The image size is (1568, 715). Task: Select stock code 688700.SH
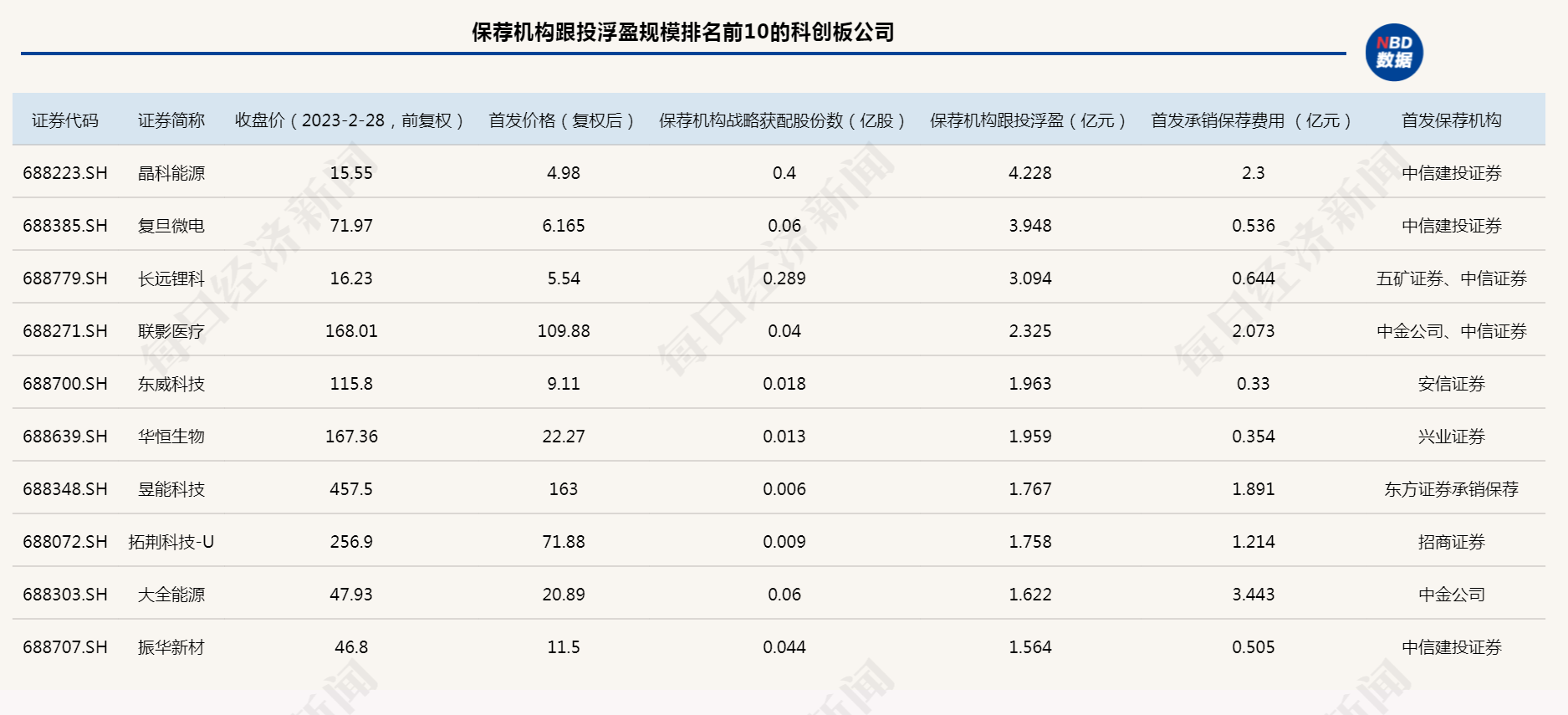pos(65,384)
